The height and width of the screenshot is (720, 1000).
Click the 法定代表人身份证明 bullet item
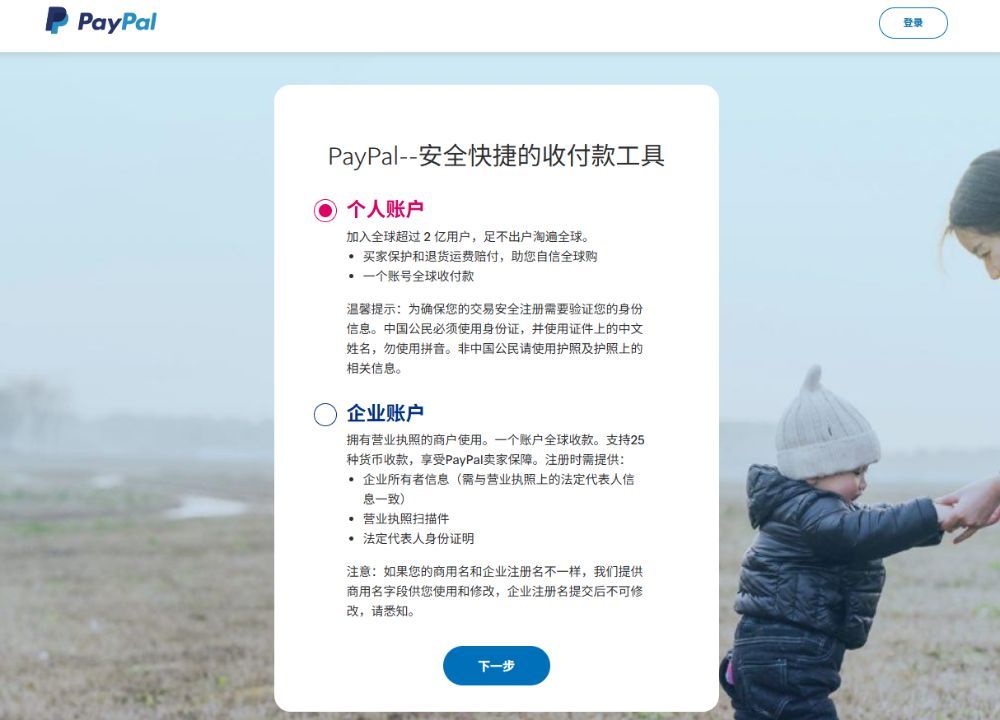pos(418,538)
